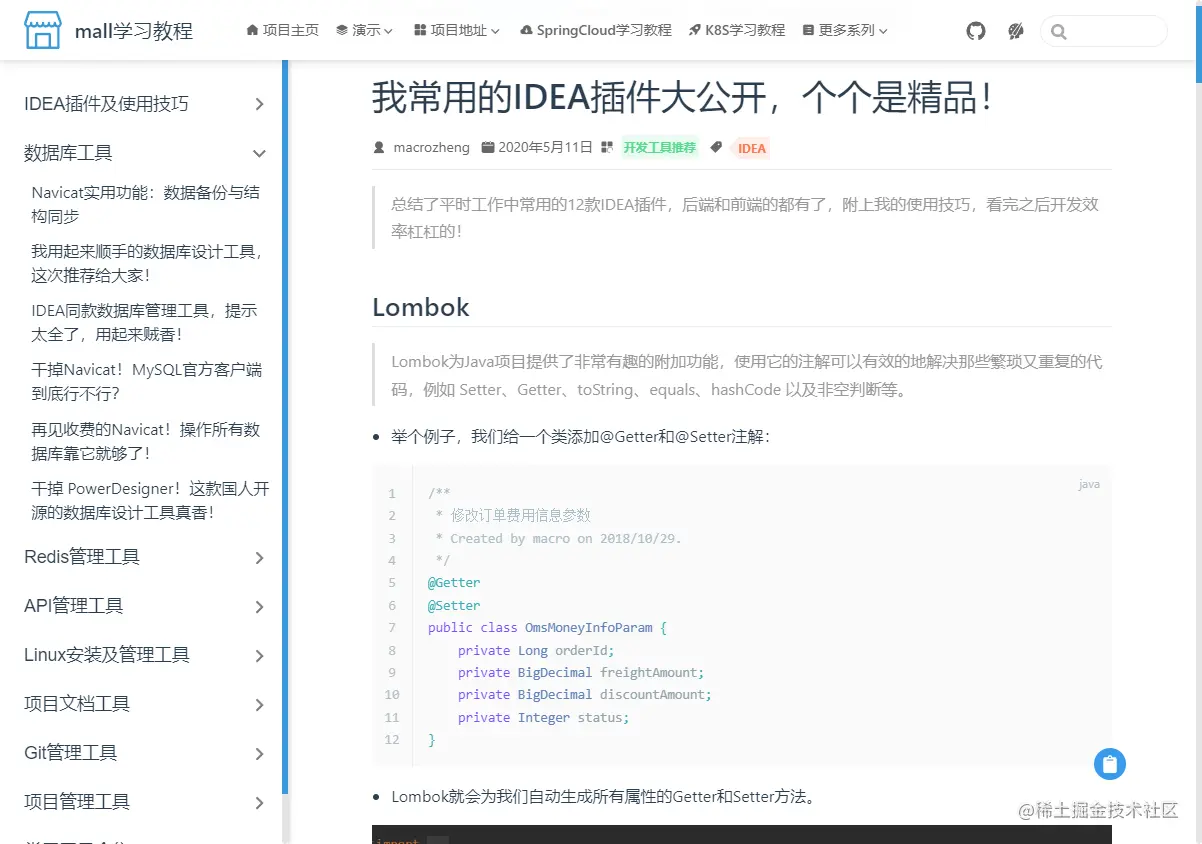Open the GitHub repository icon
1202x844 pixels.
click(x=976, y=31)
